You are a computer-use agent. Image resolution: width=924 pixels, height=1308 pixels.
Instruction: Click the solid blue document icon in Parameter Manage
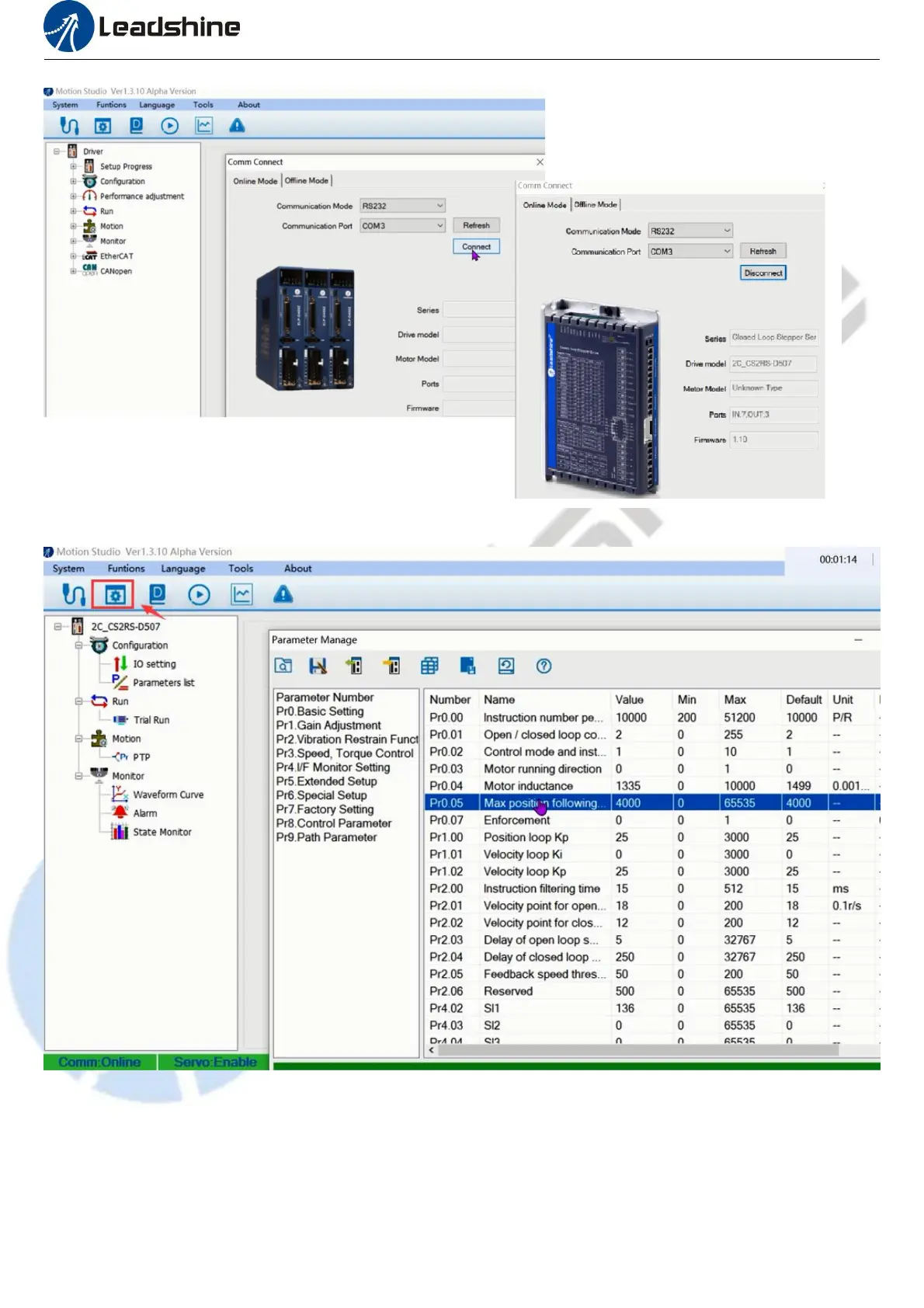pos(467,666)
